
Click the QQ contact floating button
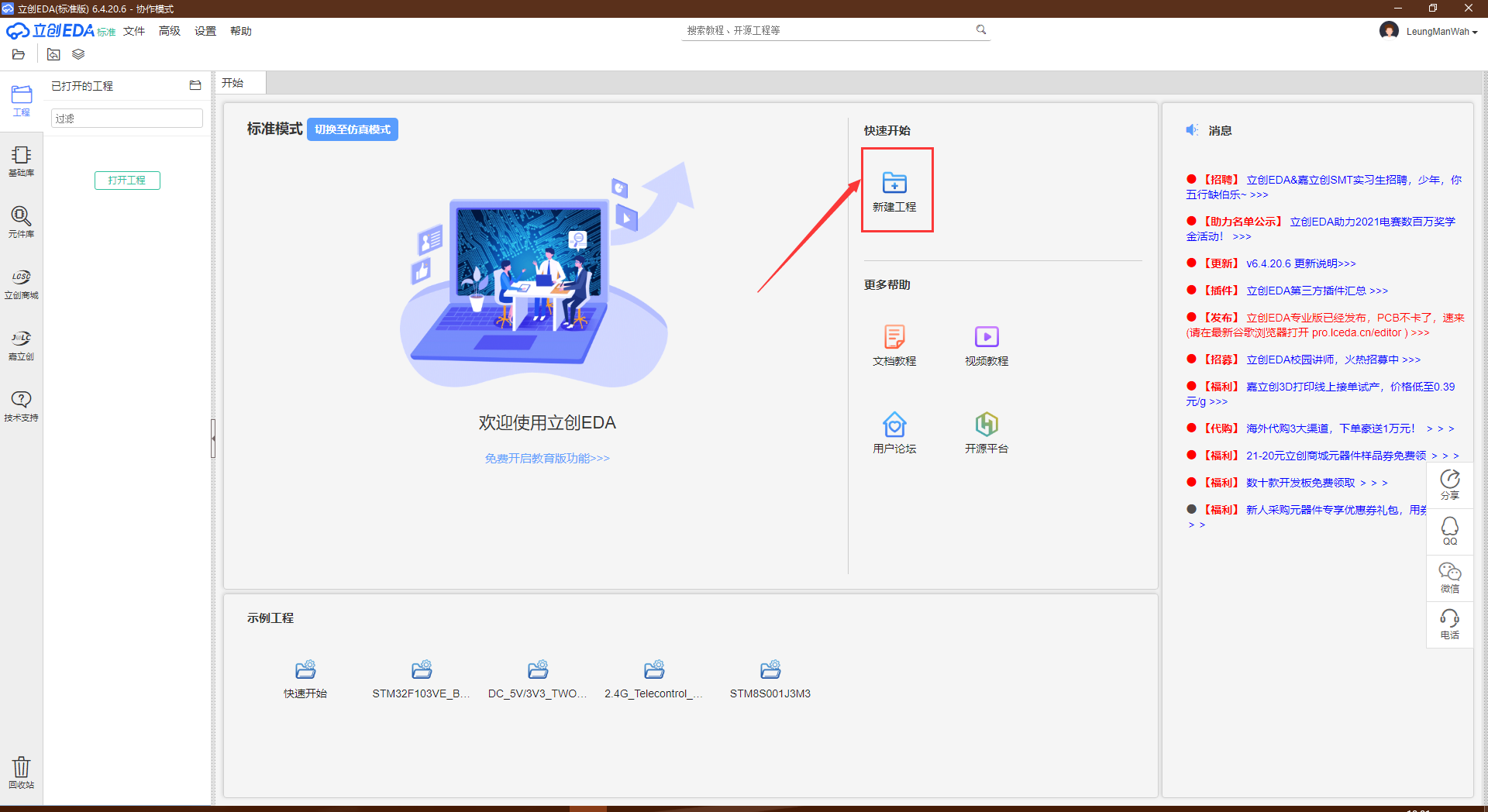pos(1449,532)
